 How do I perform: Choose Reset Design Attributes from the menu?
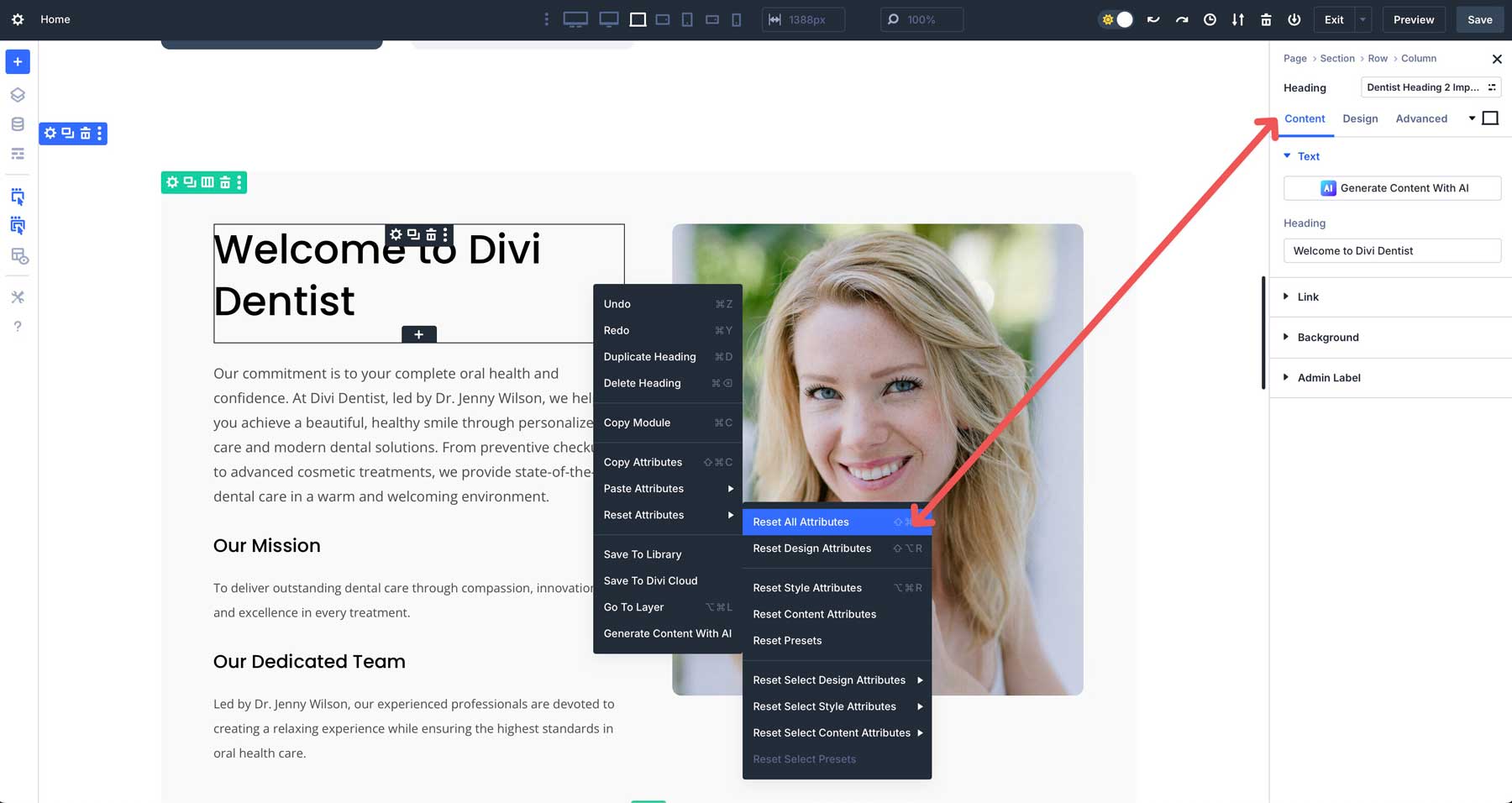tap(811, 548)
